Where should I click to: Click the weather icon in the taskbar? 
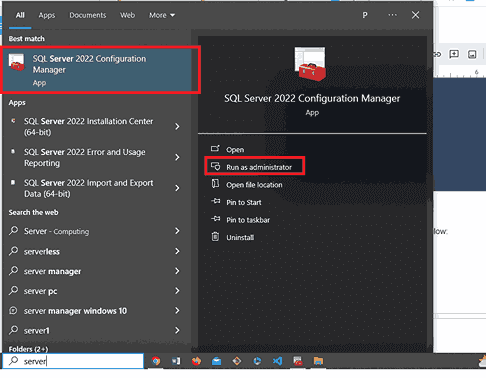(482, 361)
